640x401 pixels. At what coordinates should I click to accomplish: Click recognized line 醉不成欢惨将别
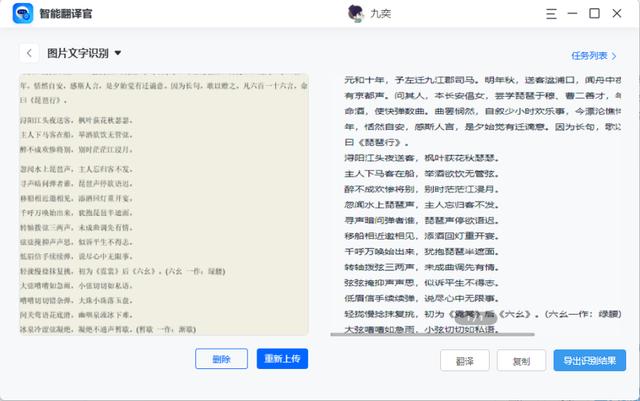coord(422,189)
